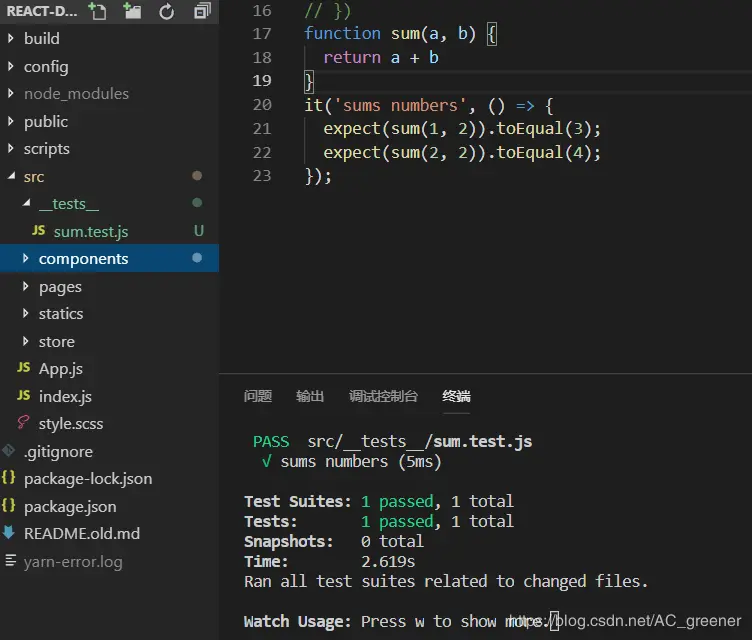Click closing brace on line 19
The image size is (752, 640).
[309, 82]
